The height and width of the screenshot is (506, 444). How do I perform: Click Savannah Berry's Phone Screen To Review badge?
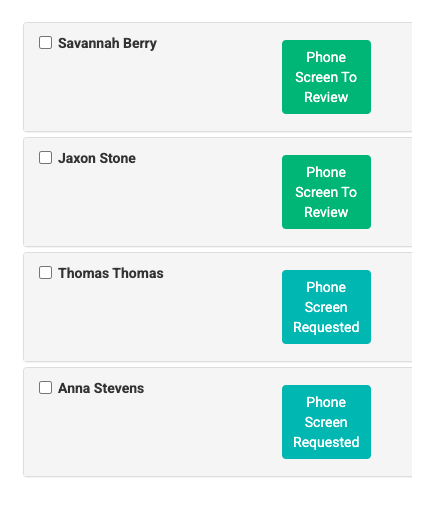tap(326, 77)
